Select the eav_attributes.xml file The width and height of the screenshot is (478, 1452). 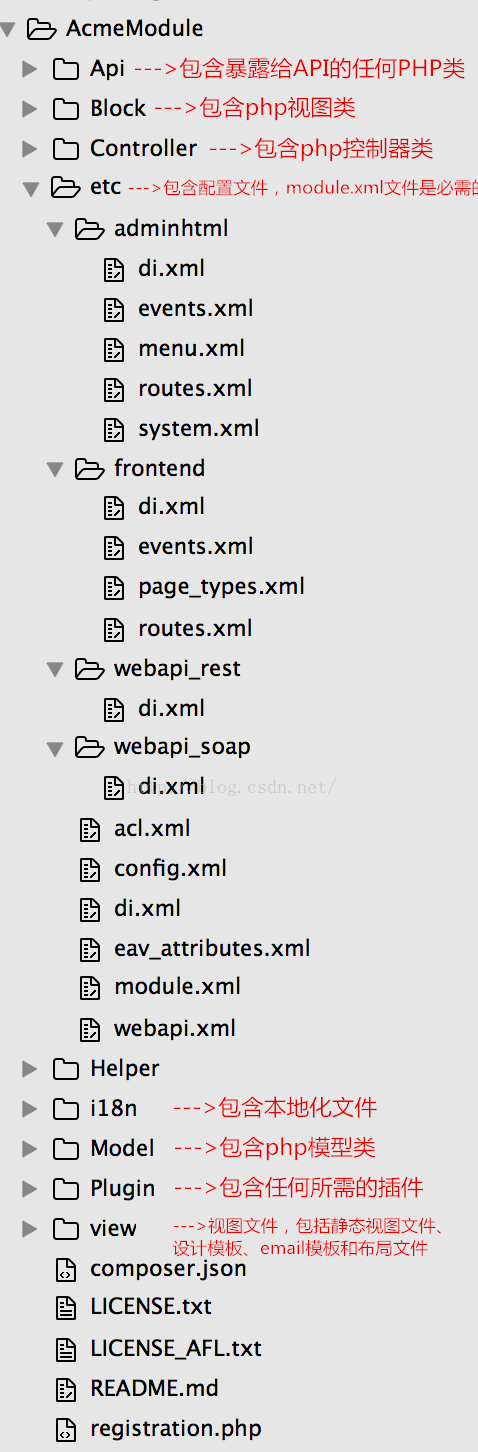click(212, 948)
